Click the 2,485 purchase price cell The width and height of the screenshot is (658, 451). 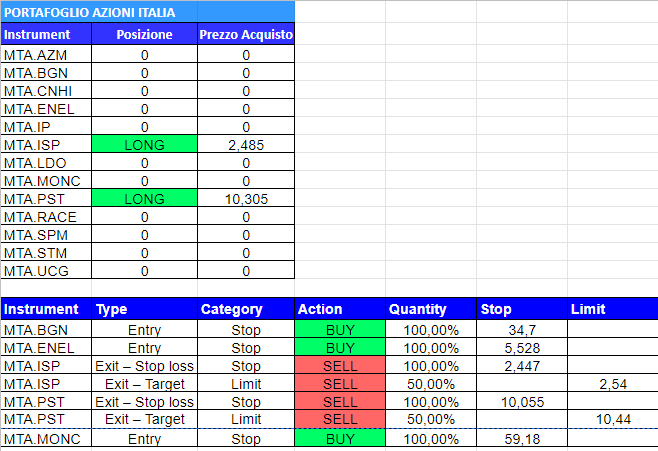click(x=246, y=145)
